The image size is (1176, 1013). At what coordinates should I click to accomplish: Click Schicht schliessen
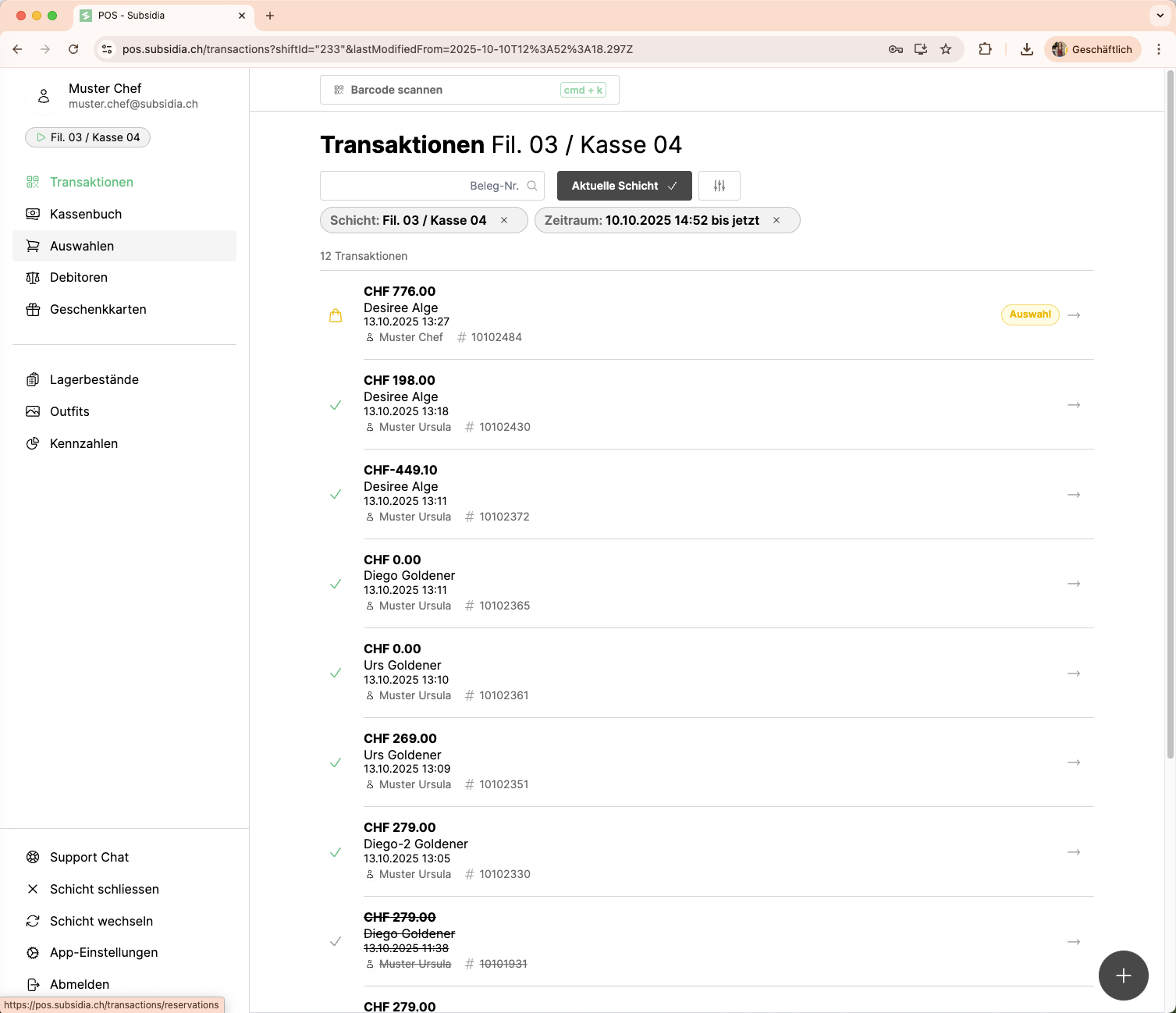click(105, 889)
